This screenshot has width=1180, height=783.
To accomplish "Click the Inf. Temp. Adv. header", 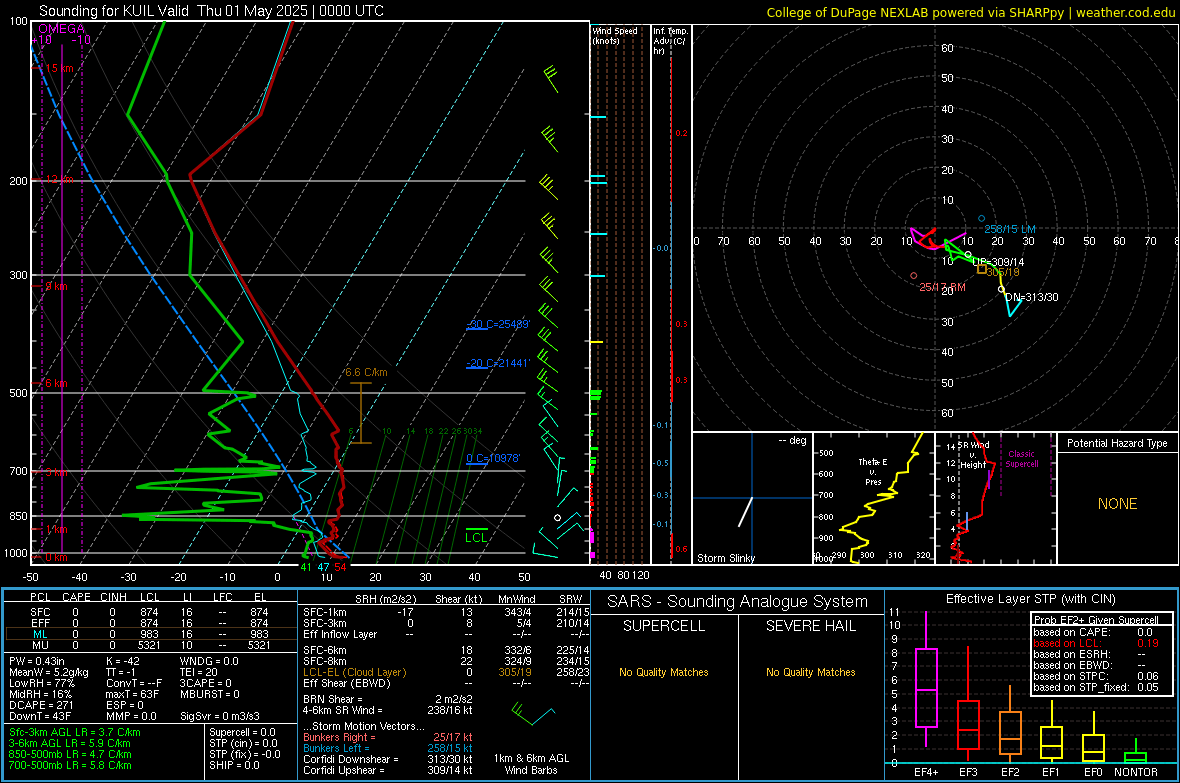I will point(670,41).
